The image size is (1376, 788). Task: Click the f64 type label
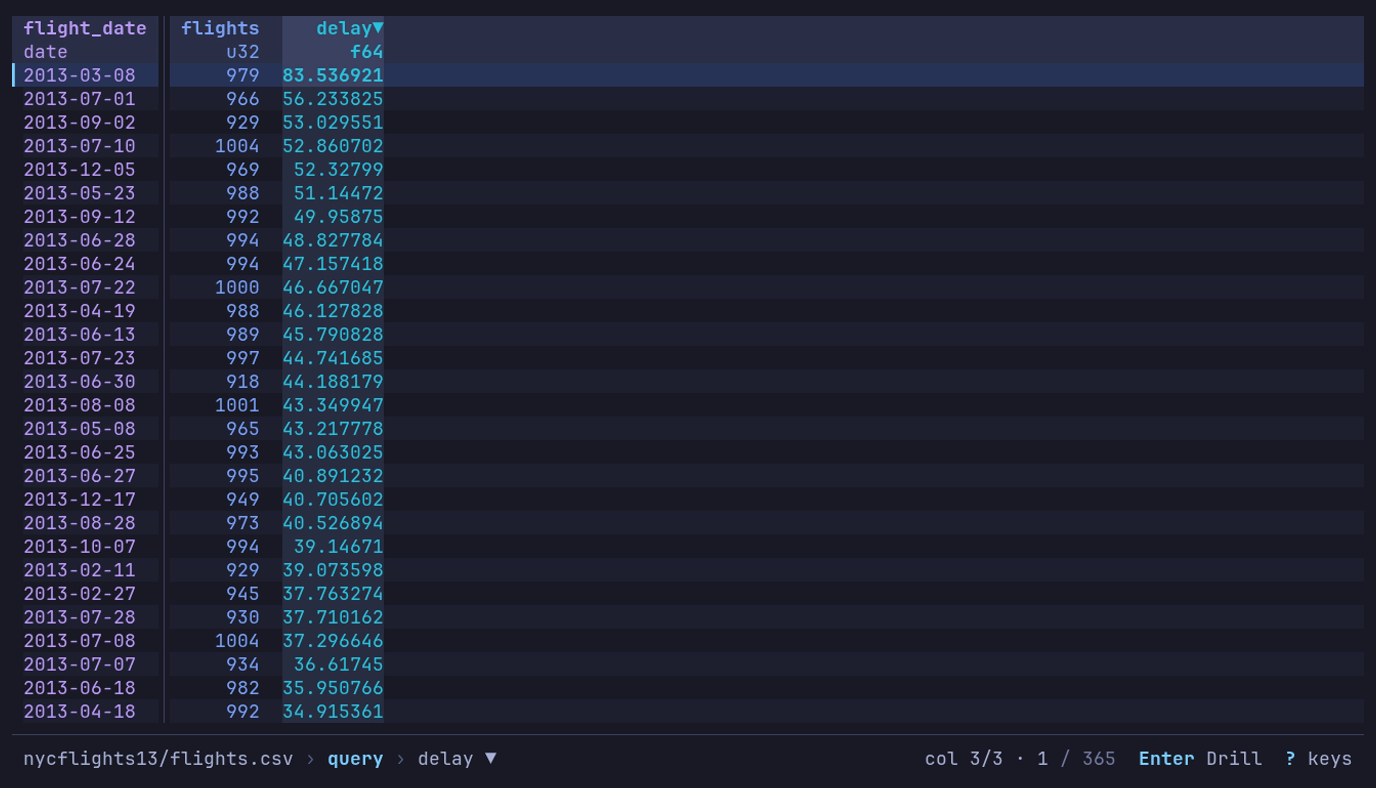click(x=367, y=52)
